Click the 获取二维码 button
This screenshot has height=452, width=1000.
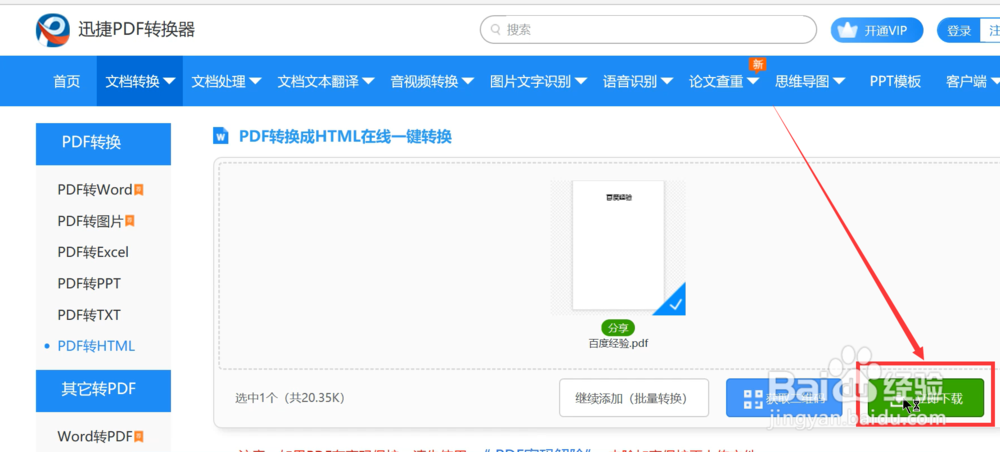click(784, 398)
